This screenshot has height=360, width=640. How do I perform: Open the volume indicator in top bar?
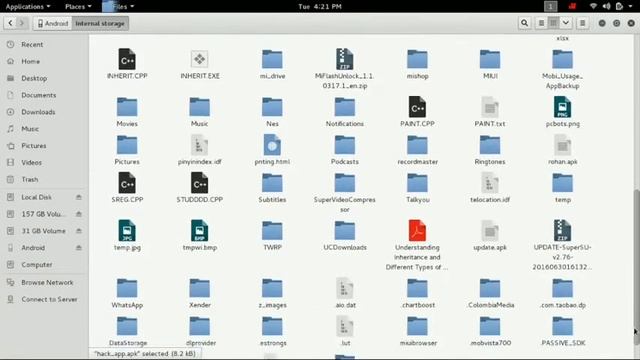[607, 6]
